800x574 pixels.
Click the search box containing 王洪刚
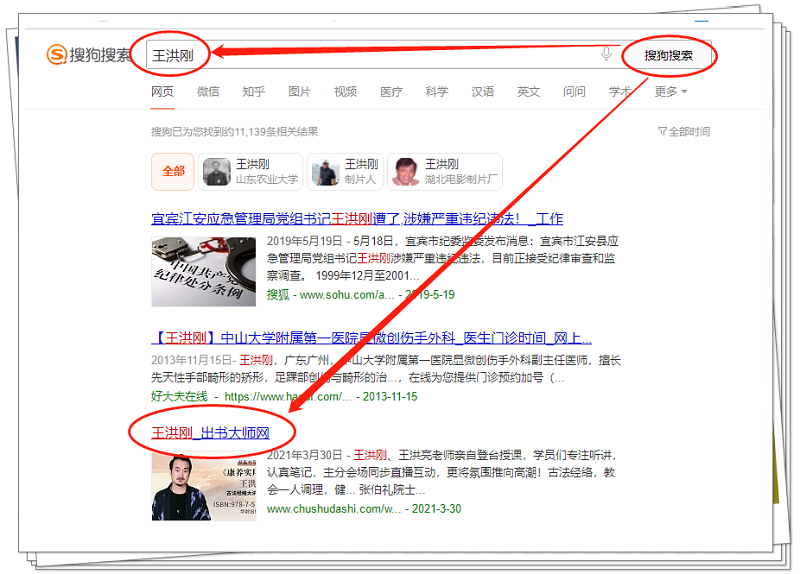pos(380,54)
